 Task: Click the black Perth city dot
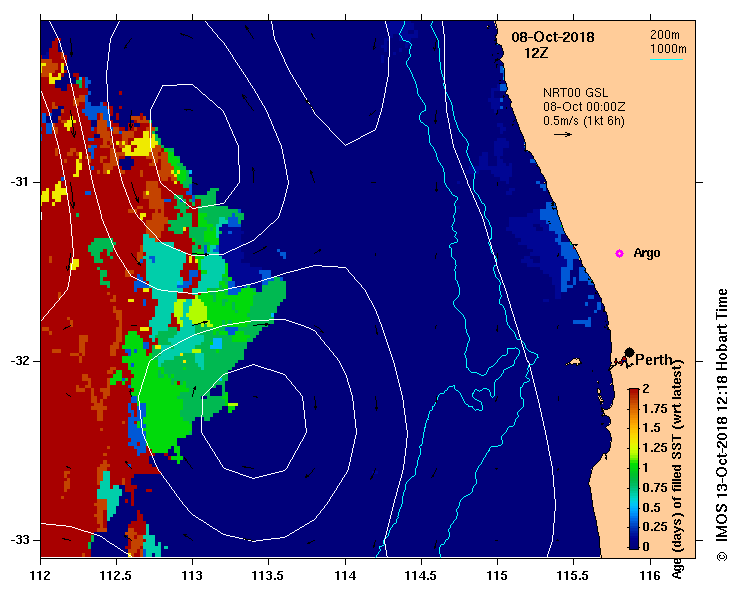point(629,352)
